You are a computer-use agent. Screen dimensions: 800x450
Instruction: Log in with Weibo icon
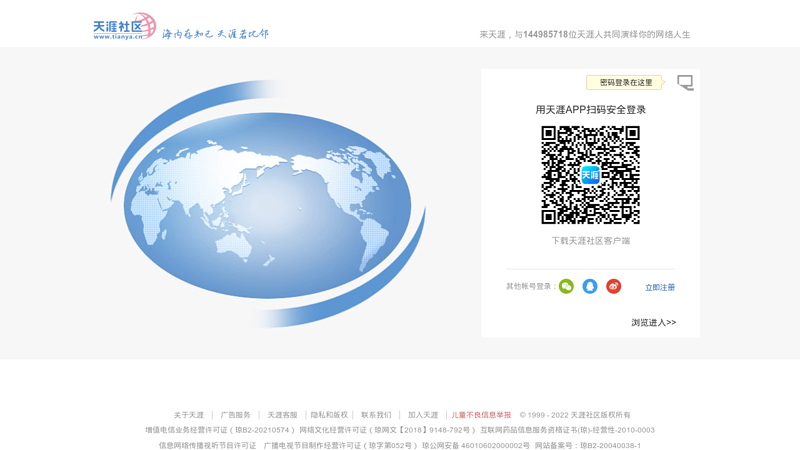[x=613, y=286]
